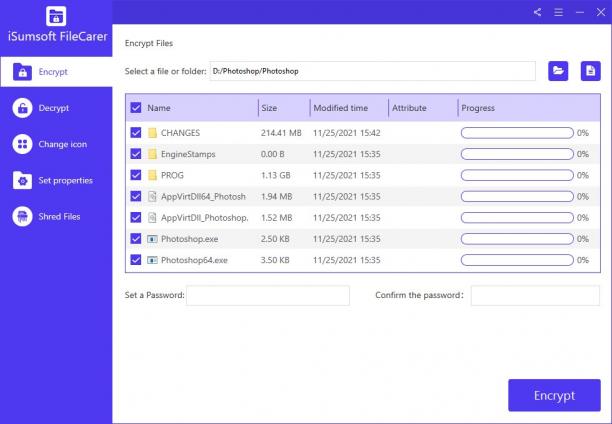Screen dimensions: 612x424
Task: Uncheck the AppVirtDll64_Photosh checkbox
Action: coord(136,196)
